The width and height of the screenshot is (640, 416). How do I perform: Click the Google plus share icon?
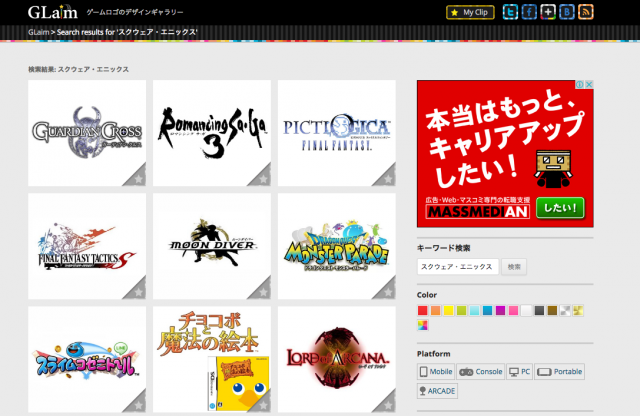(549, 12)
